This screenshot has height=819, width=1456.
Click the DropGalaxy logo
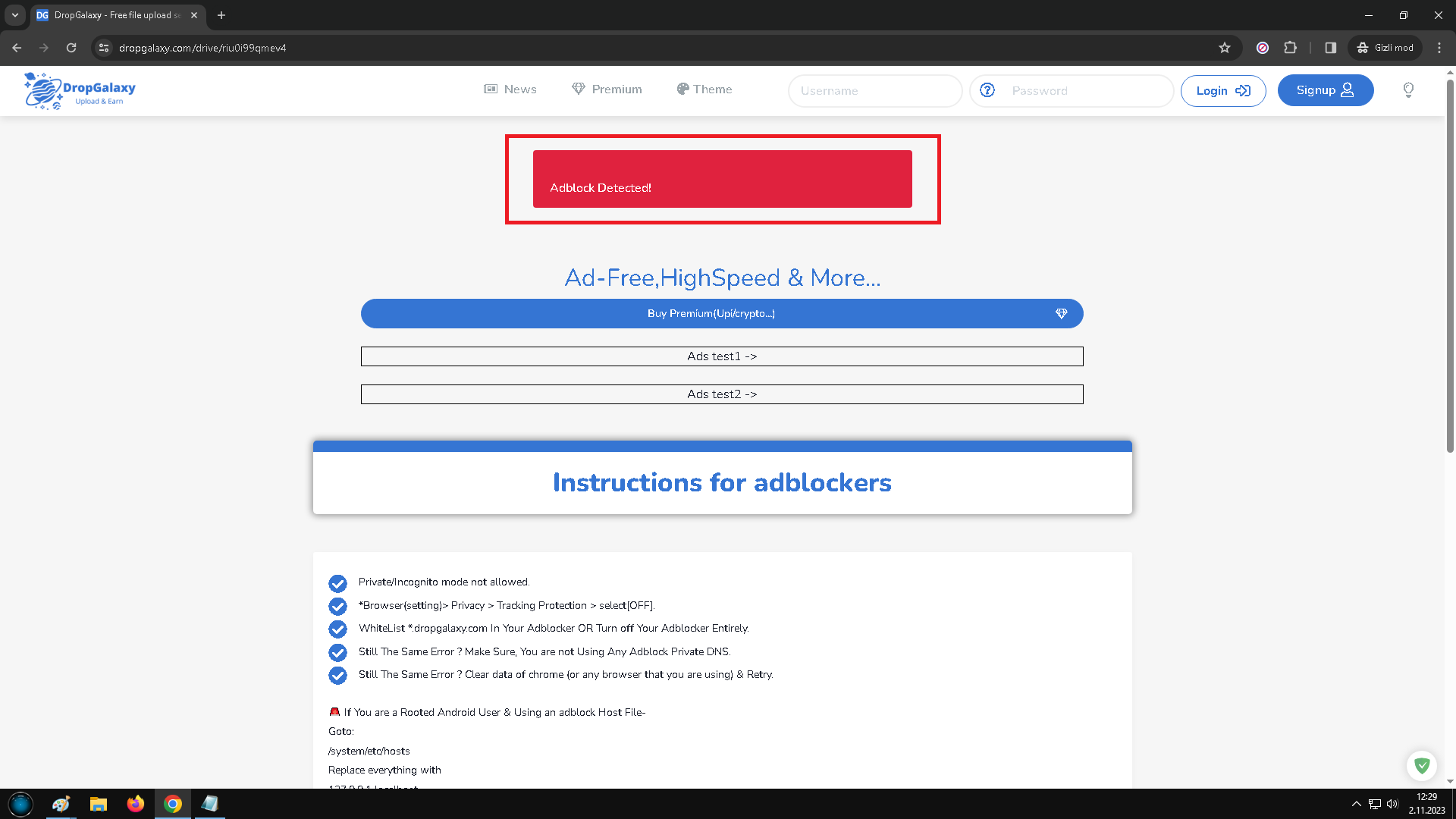78,89
